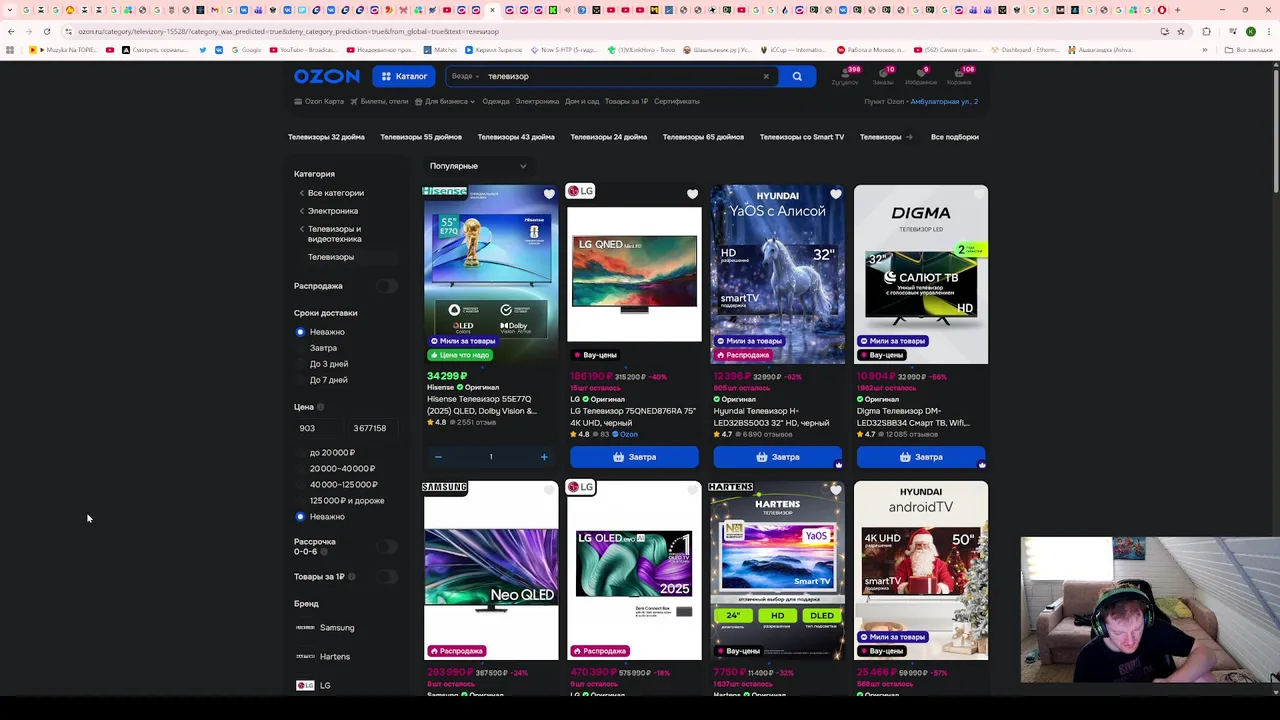
Task: Increase the Hisense TV quantity with plus
Action: click(x=544, y=457)
